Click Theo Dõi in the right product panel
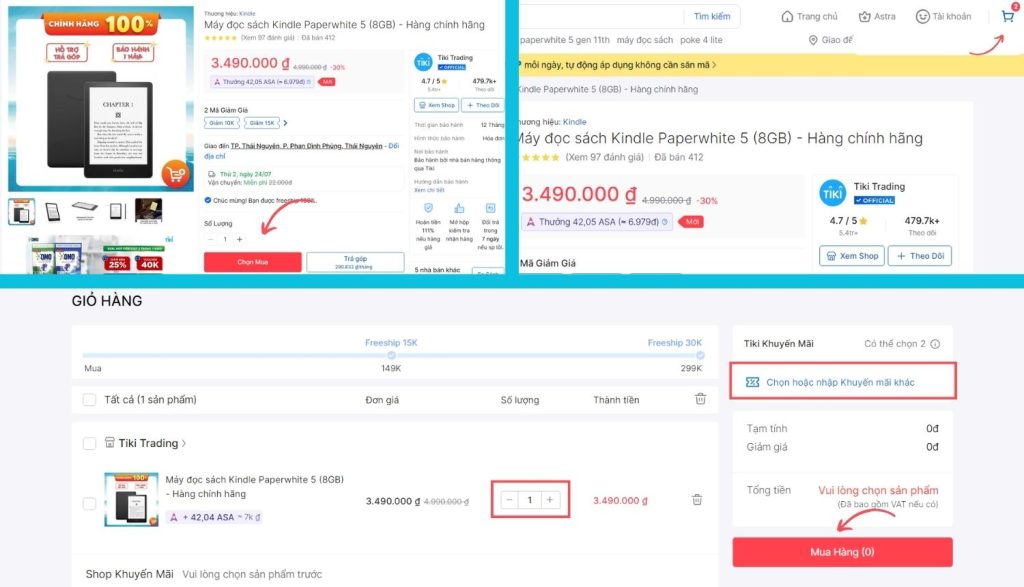 tap(920, 256)
